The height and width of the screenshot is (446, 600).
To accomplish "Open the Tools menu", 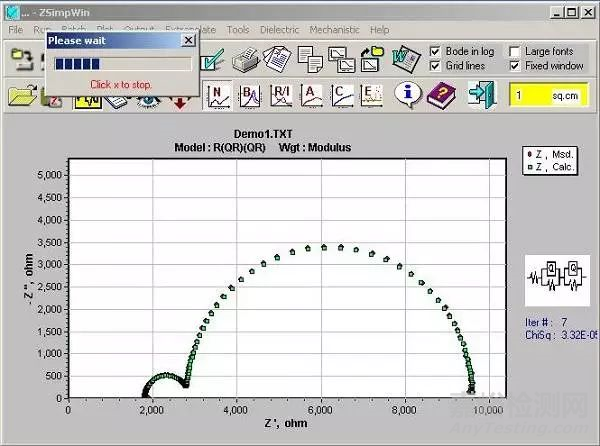I will (238, 30).
